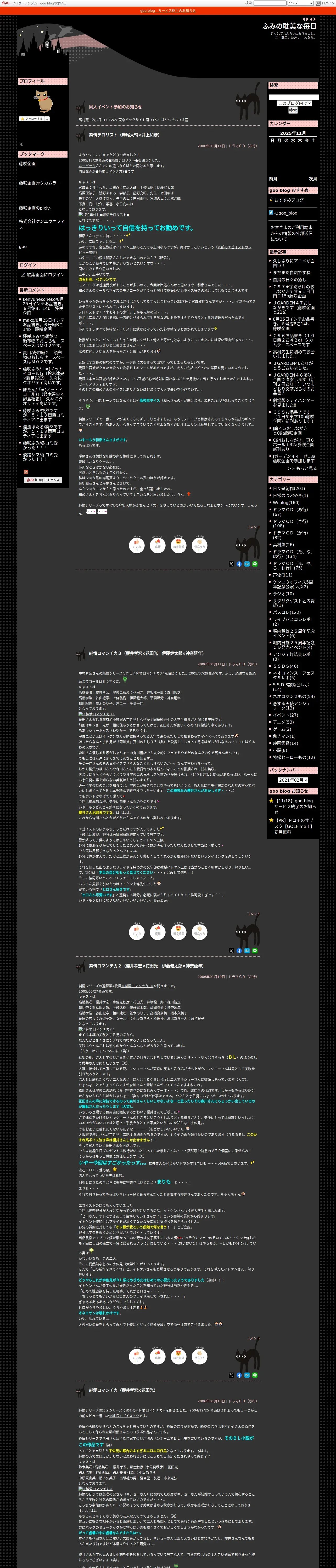
Task: Open the orange RSS feed icon
Action: [x=26, y=472]
